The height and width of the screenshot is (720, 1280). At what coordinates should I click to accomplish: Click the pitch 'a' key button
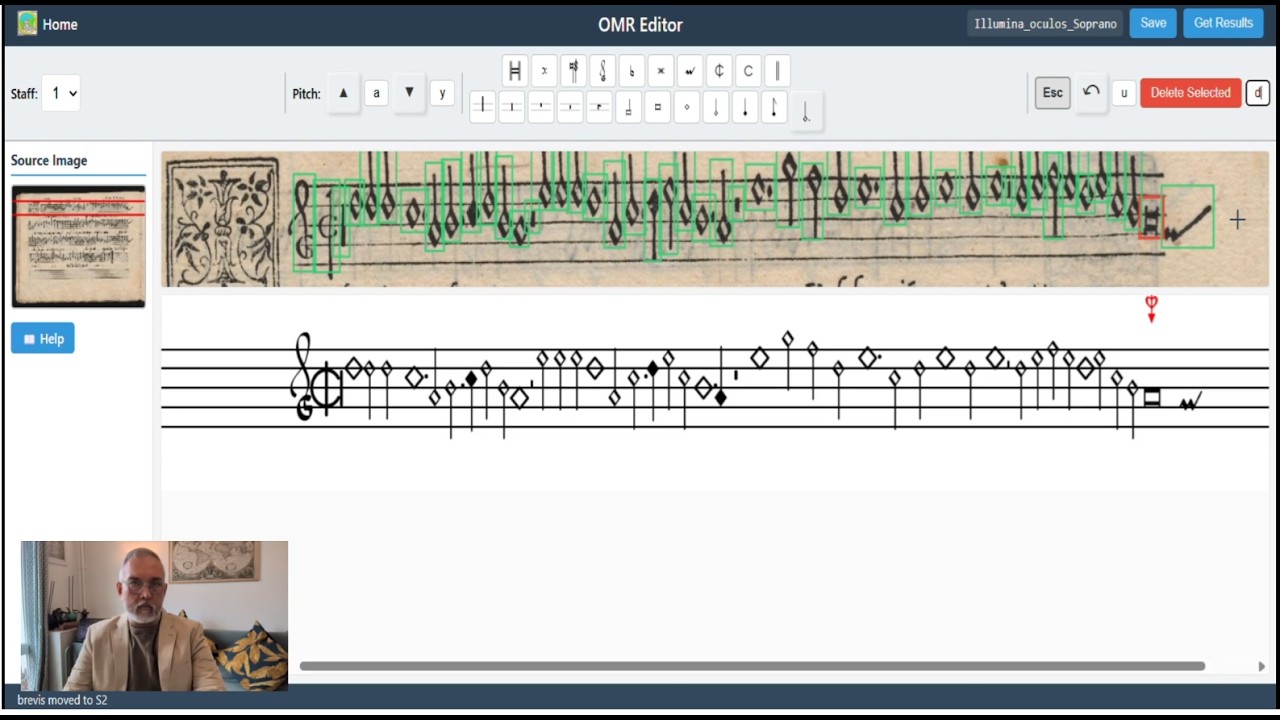(x=376, y=93)
